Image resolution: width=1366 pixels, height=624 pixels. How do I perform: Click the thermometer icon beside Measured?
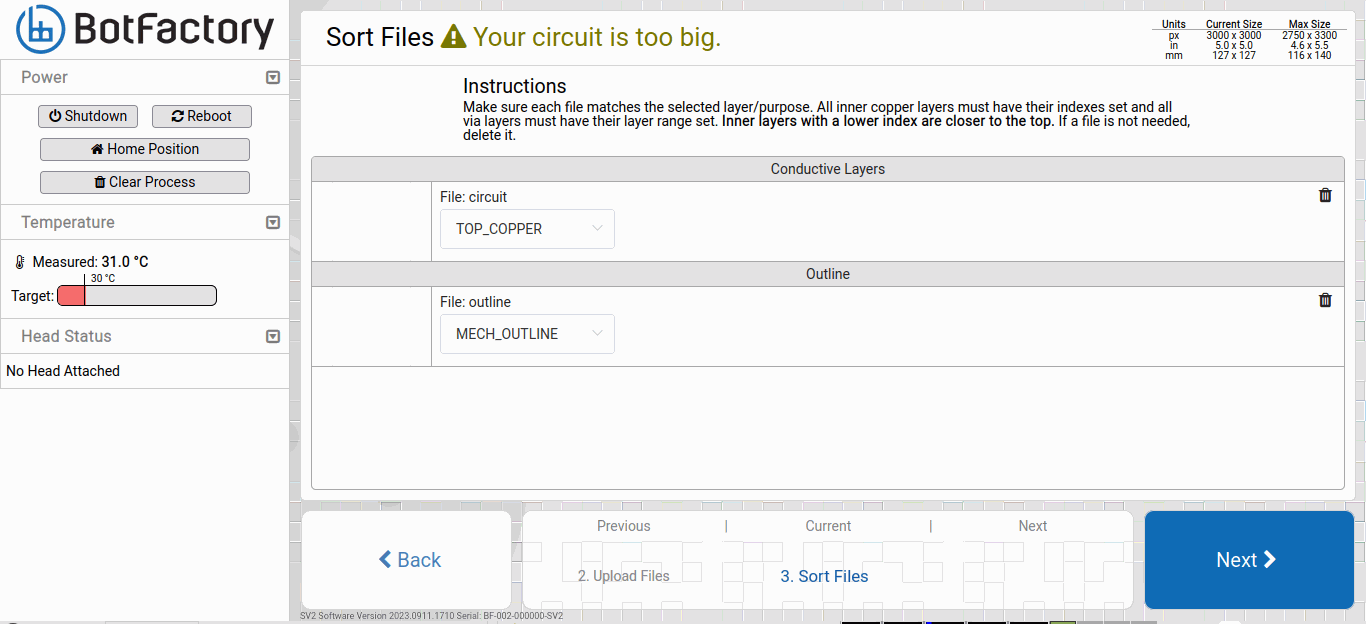(x=20, y=262)
